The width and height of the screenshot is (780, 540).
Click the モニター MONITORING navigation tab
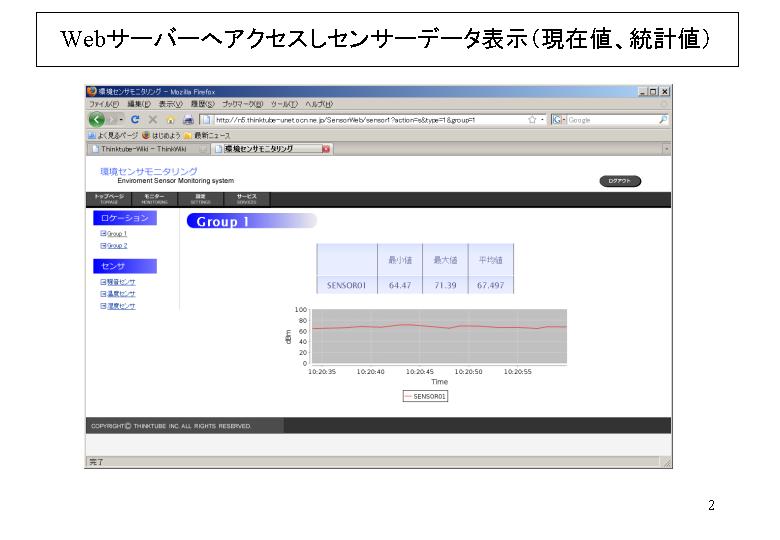click(154, 198)
